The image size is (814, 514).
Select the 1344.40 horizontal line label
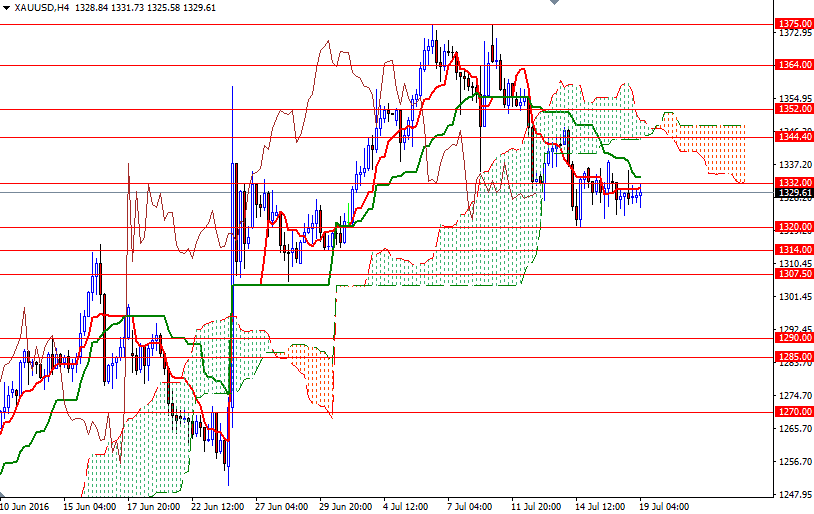click(x=794, y=137)
